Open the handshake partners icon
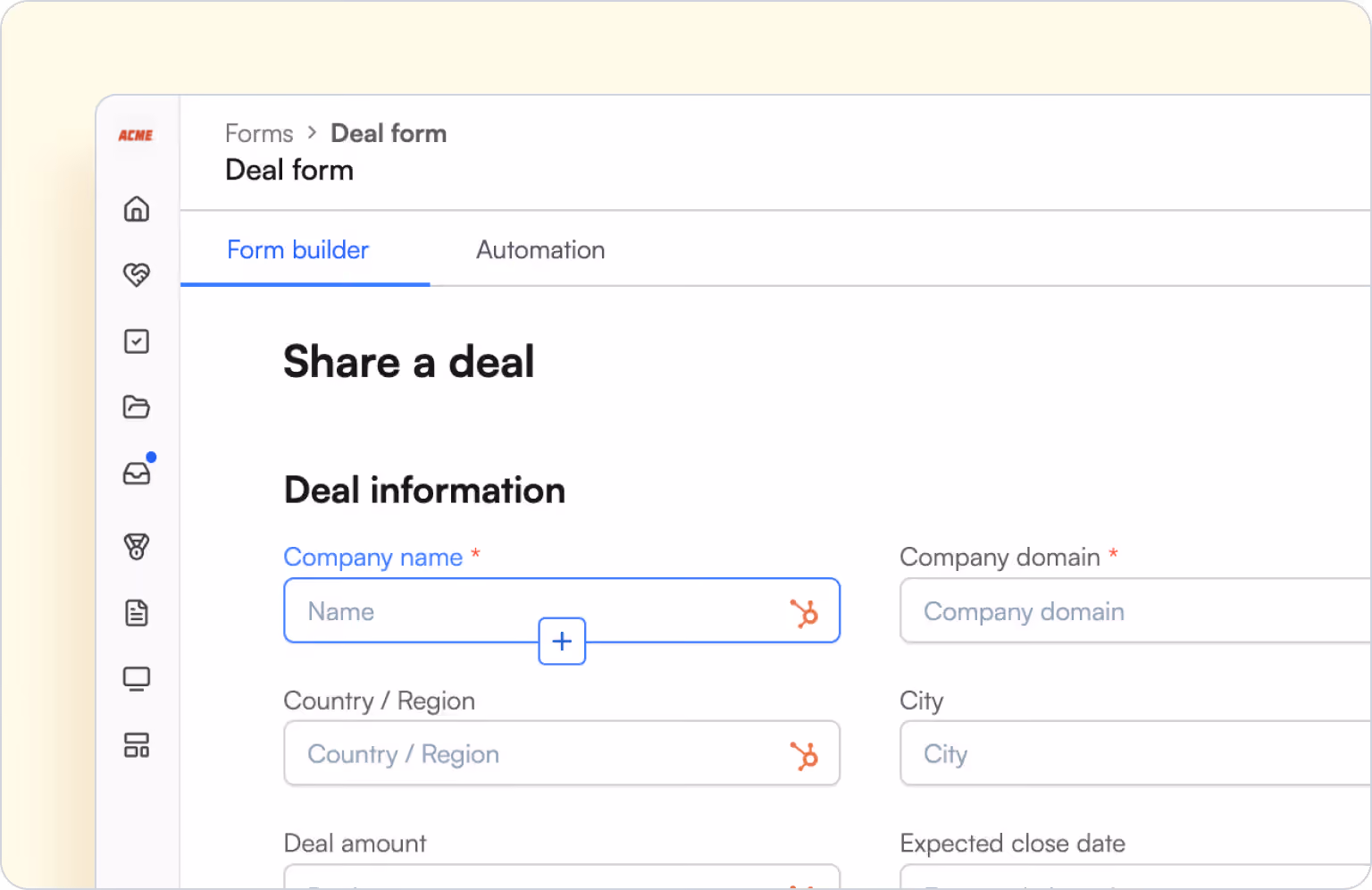The width and height of the screenshot is (1372, 890). 137,274
